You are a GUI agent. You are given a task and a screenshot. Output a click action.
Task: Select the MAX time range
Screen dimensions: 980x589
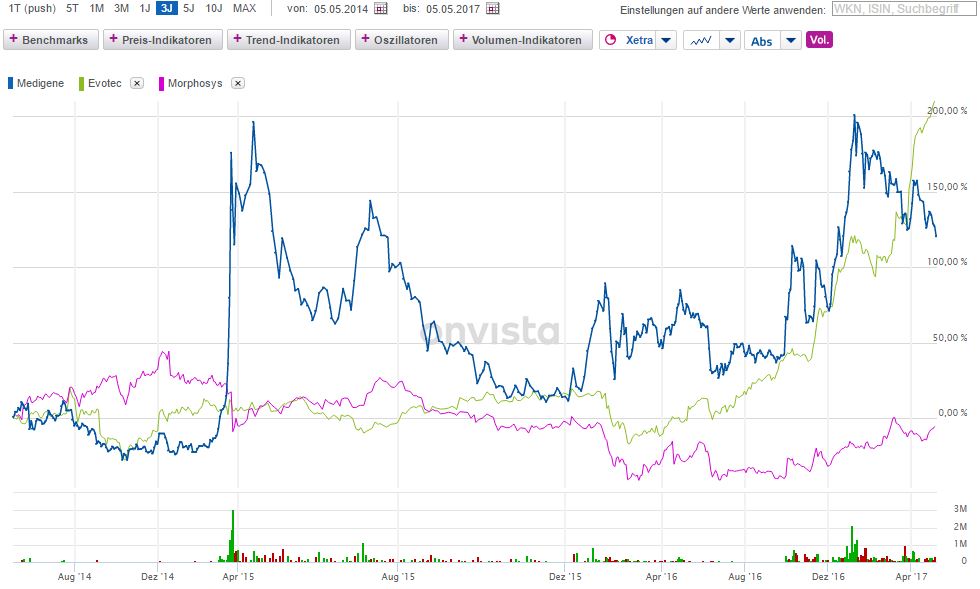point(244,9)
